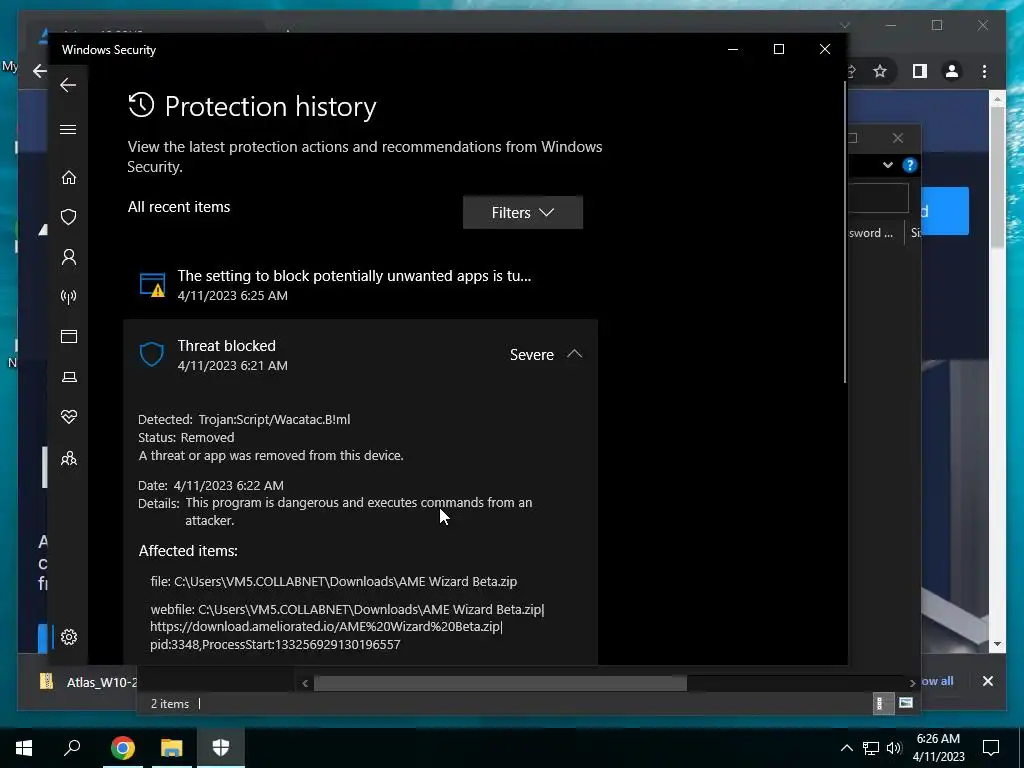
Task: Click Chrome bookmark star icon
Action: tap(880, 71)
